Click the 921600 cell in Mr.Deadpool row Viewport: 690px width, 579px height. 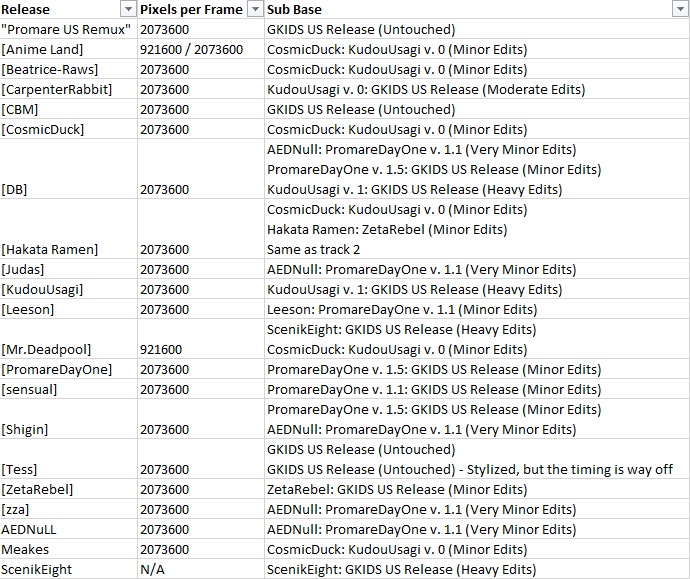click(201, 339)
